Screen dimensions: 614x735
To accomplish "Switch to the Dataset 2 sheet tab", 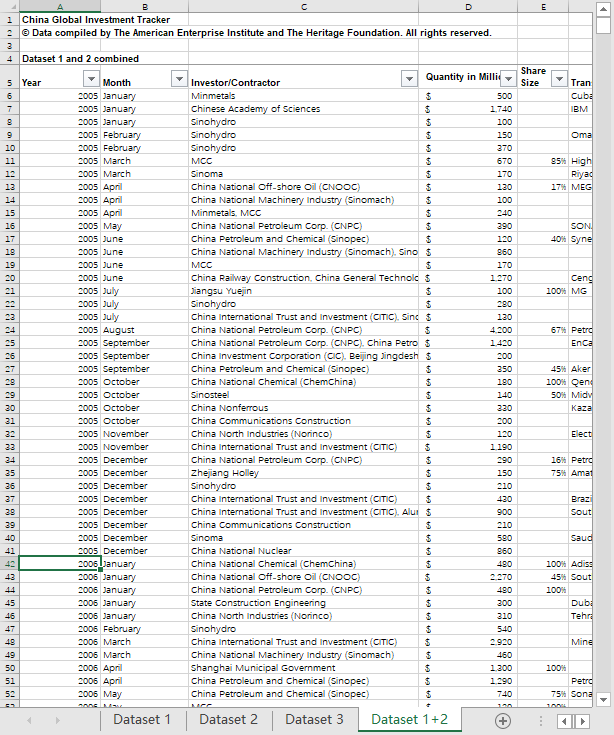I will (228, 719).
